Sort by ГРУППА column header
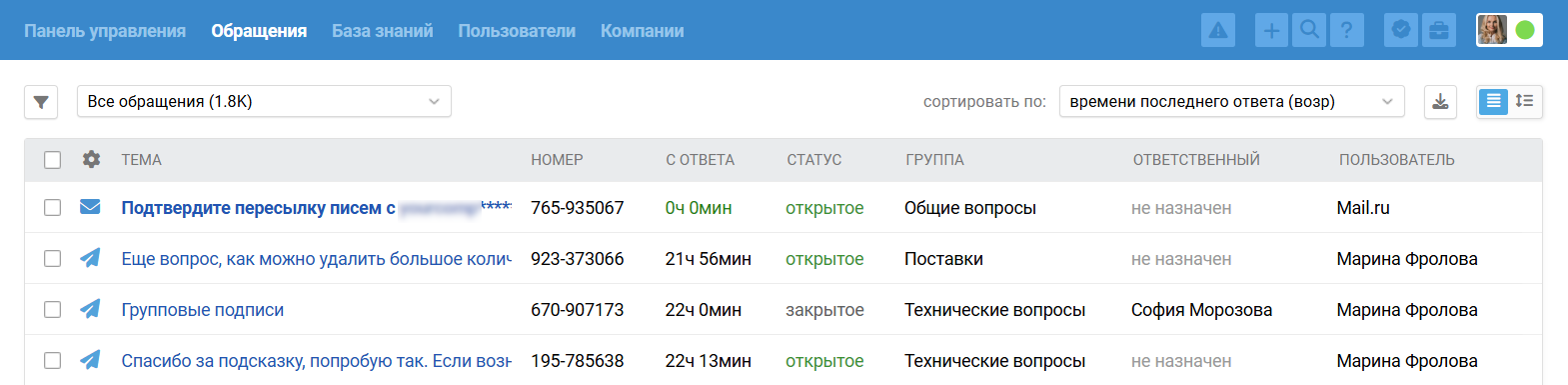This screenshot has height=385, width=1568. tap(934, 160)
